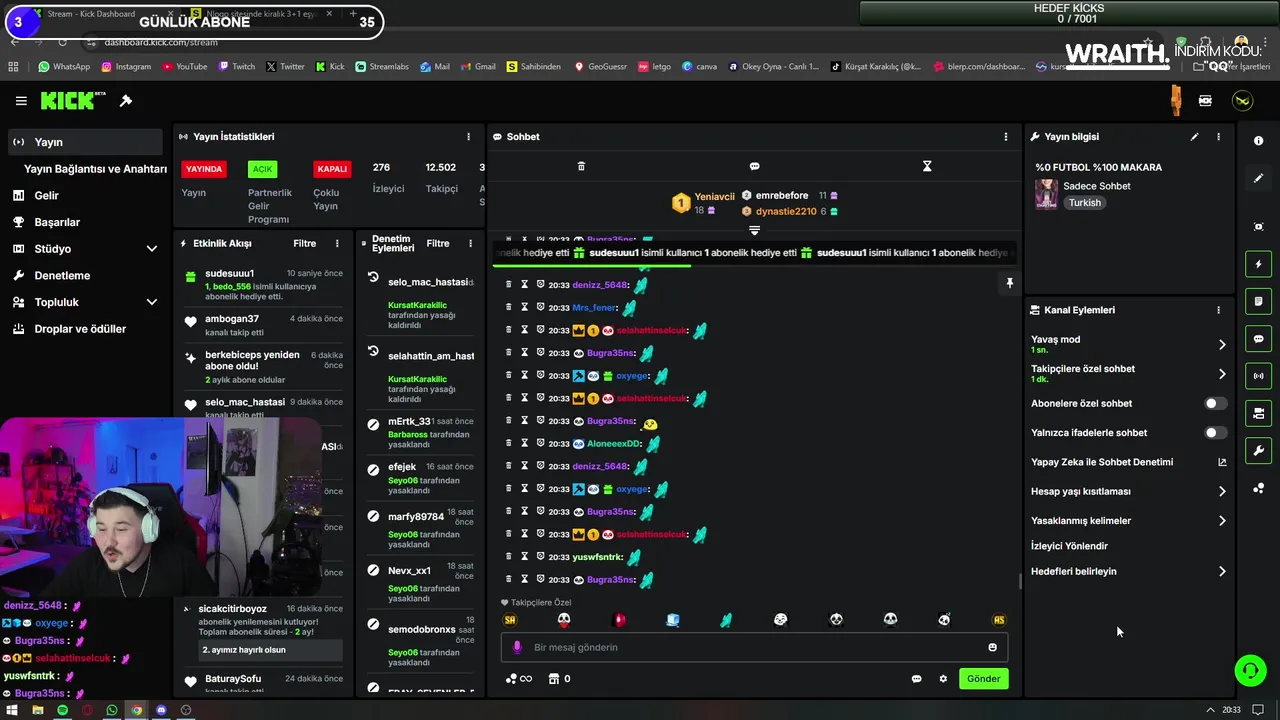This screenshot has width=1280, height=720.
Task: Edit stream info with the pencil icon
Action: coord(1194,136)
